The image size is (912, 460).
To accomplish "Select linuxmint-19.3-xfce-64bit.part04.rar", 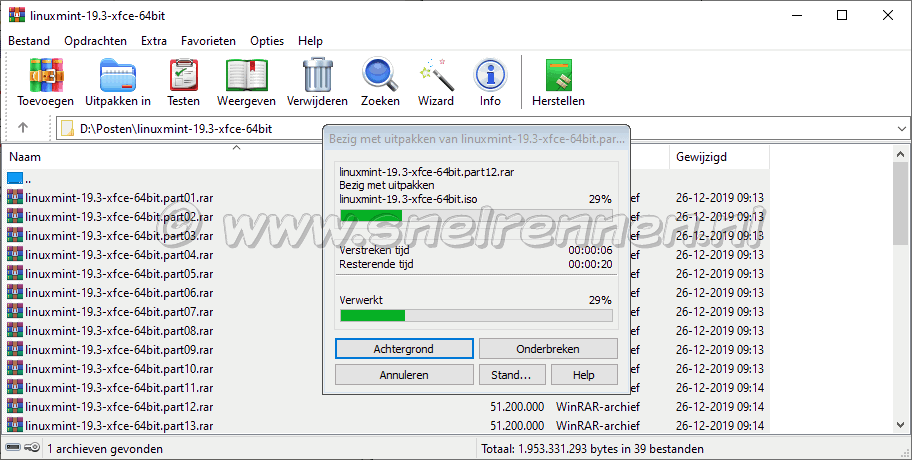I will (x=119, y=255).
